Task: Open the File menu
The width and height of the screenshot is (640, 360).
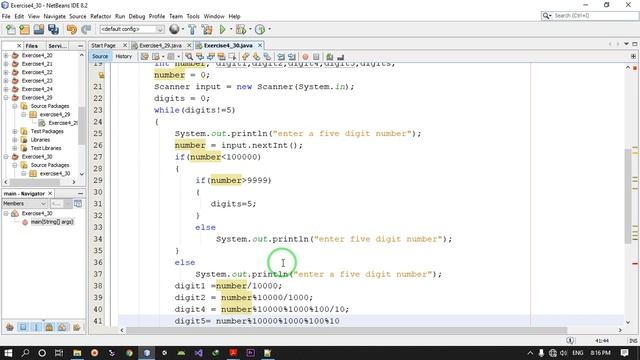Action: 6,16
